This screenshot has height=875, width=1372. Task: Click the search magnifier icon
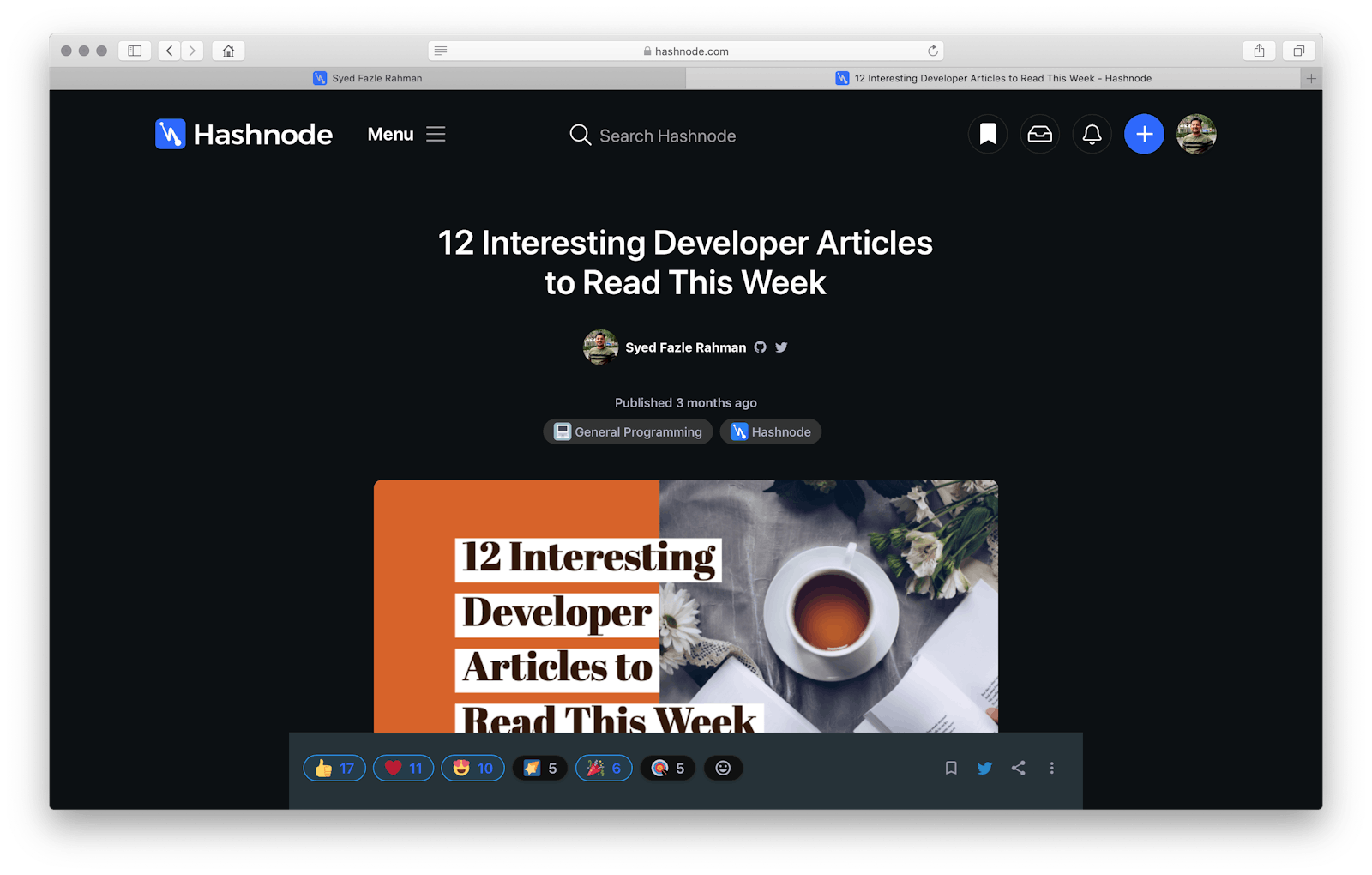(x=581, y=135)
